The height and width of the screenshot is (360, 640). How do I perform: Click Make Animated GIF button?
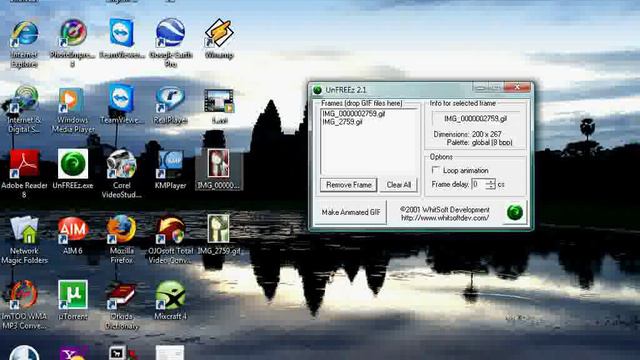click(351, 212)
